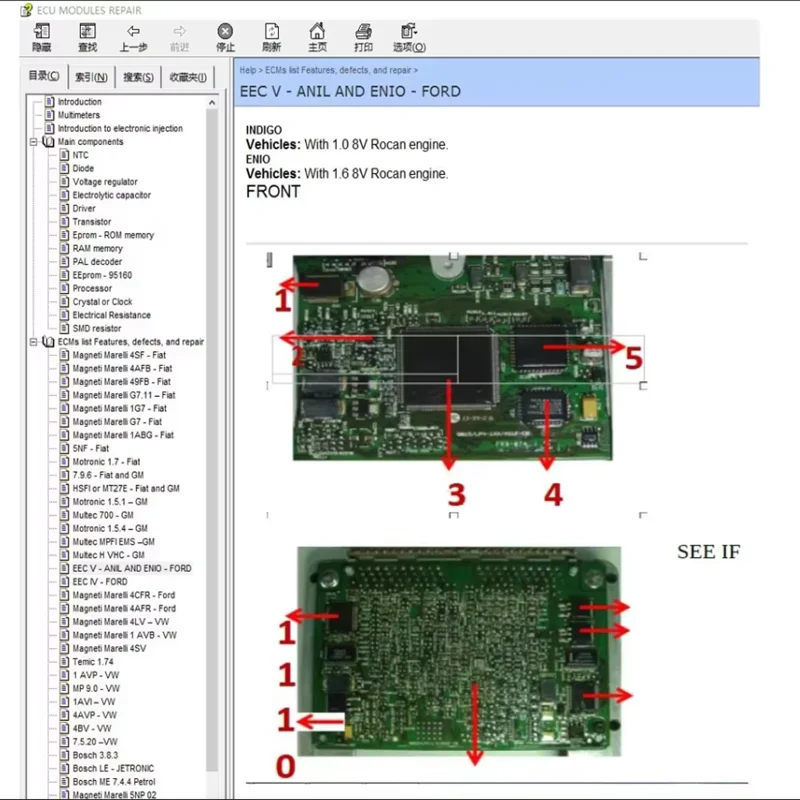Go back with the 上一步 arrow icon
The height and width of the screenshot is (800, 800).
click(x=133, y=32)
